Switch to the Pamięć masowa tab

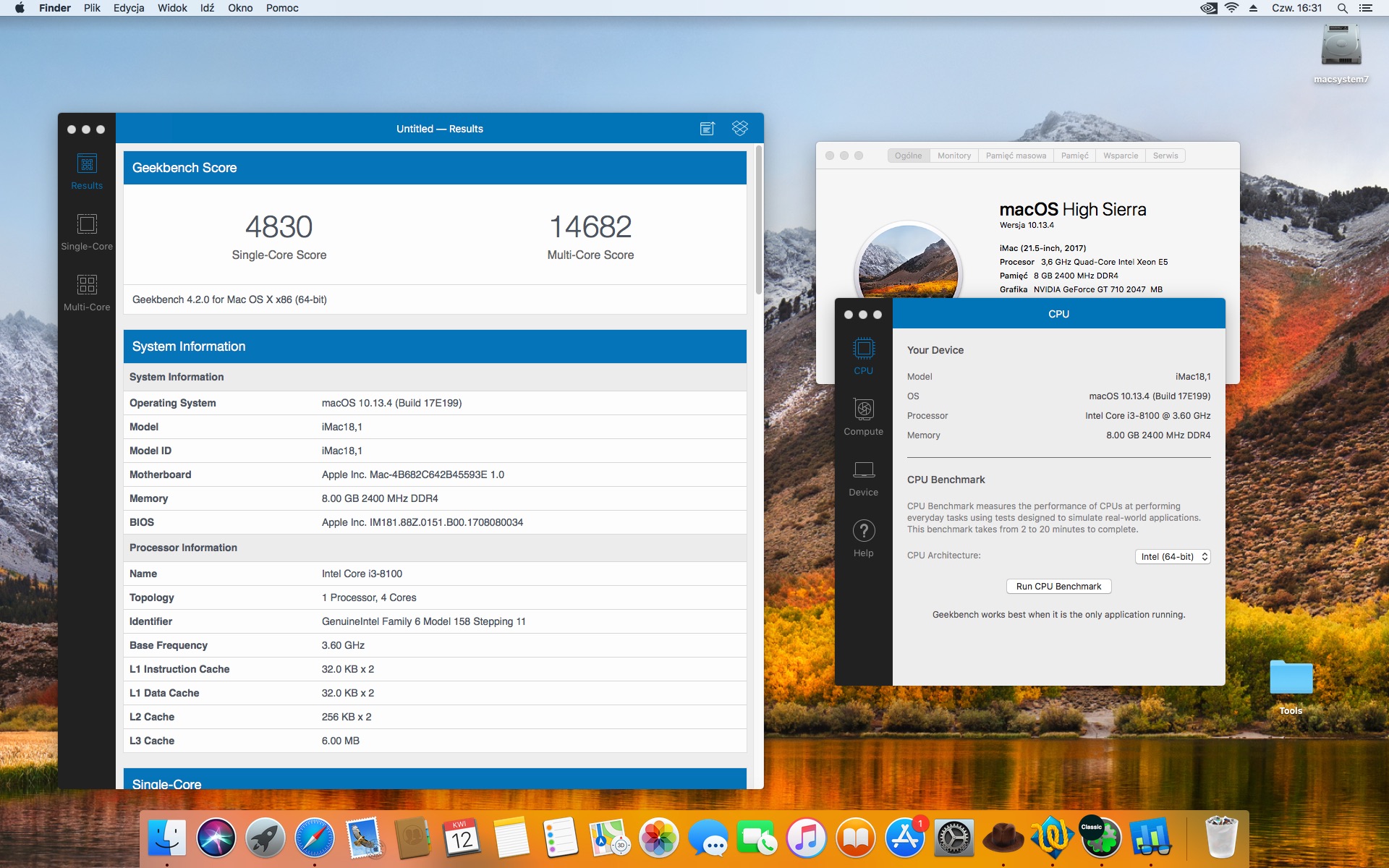1015,156
